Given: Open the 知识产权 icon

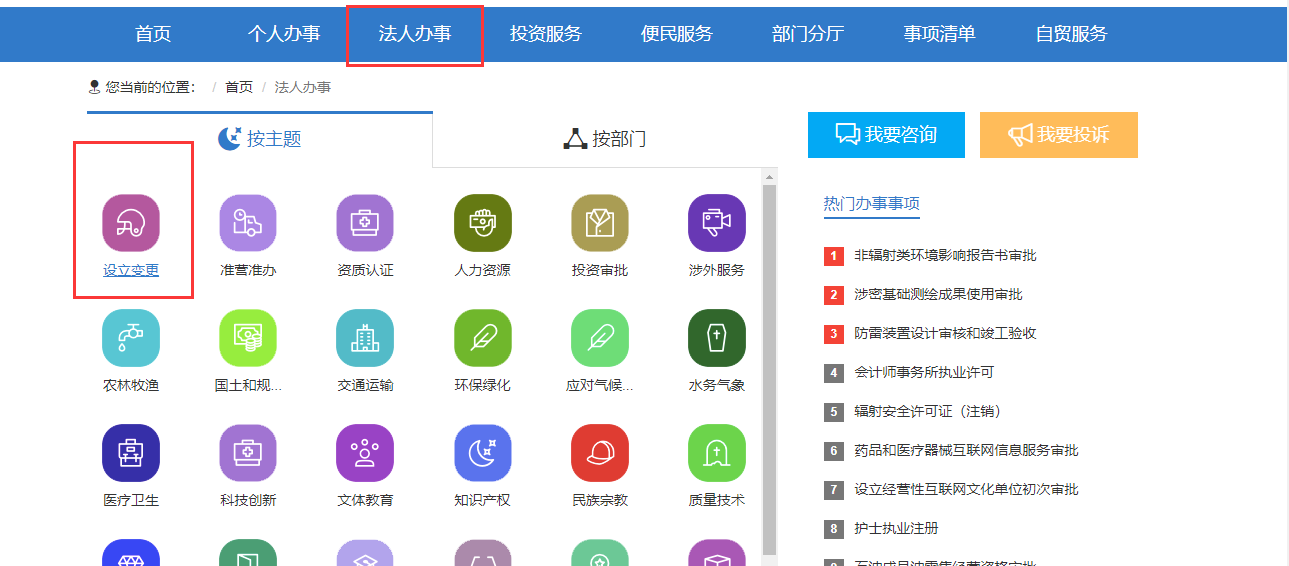Looking at the screenshot, I should [482, 453].
